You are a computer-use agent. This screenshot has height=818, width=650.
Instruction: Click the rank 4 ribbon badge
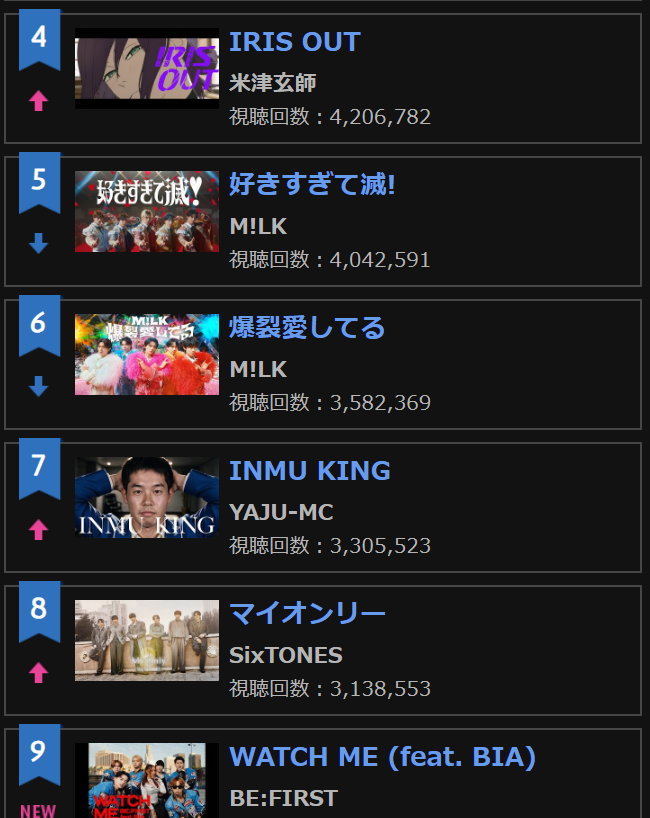[40, 40]
